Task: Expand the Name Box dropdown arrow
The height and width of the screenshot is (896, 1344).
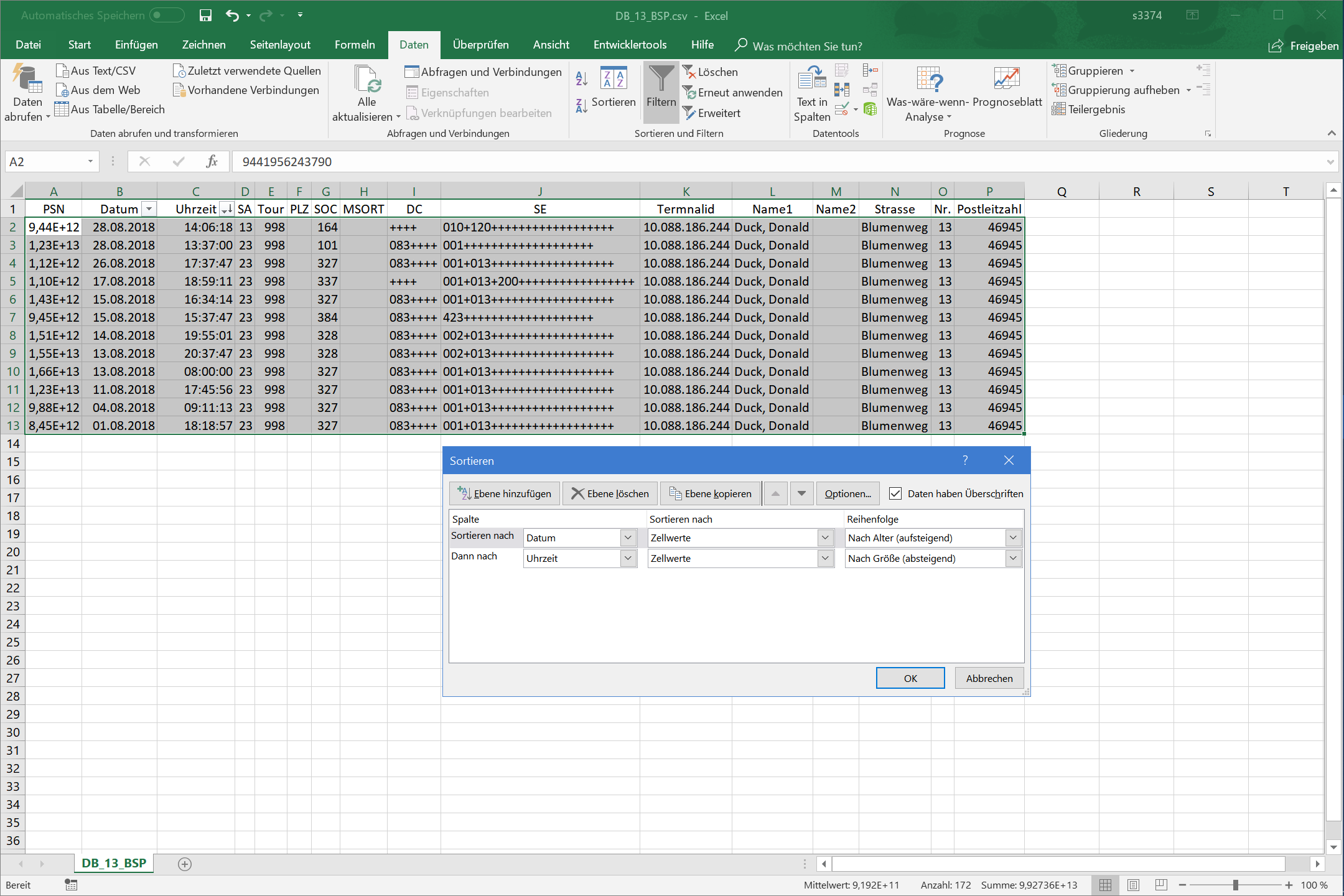Action: (x=90, y=162)
